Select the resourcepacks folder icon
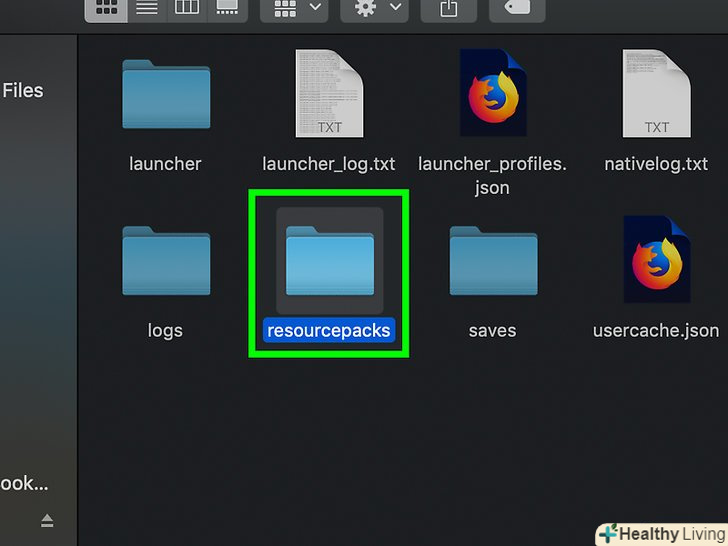Viewport: 728px width, 546px height. tap(329, 261)
